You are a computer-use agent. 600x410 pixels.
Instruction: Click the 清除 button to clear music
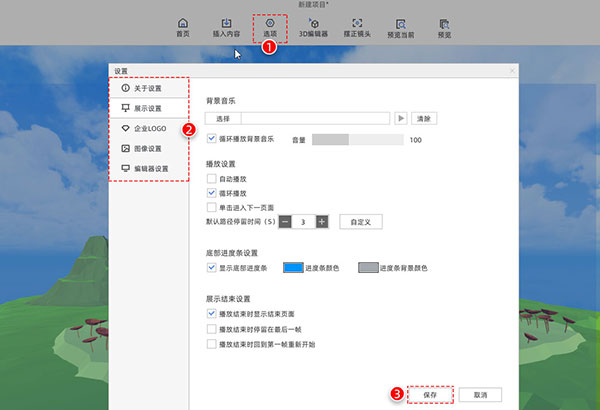tap(423, 118)
